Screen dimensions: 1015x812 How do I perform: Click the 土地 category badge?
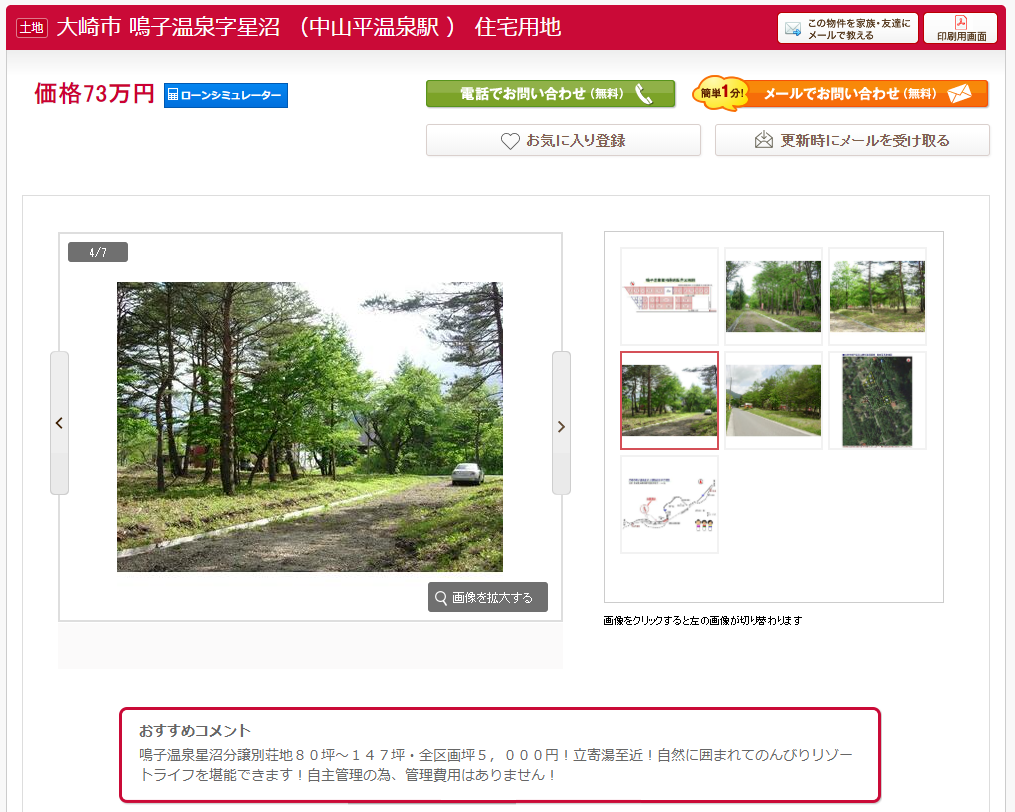pos(32,28)
